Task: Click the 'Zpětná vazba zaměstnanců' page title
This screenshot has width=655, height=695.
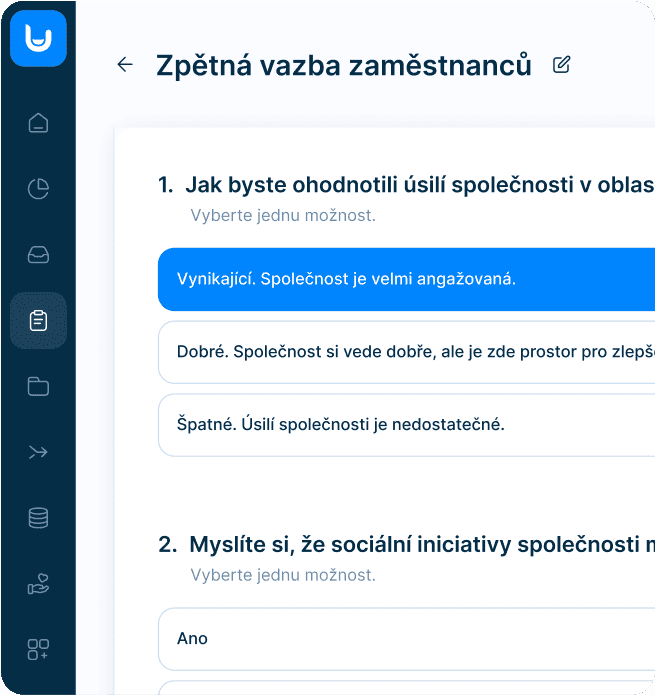Action: (x=343, y=65)
